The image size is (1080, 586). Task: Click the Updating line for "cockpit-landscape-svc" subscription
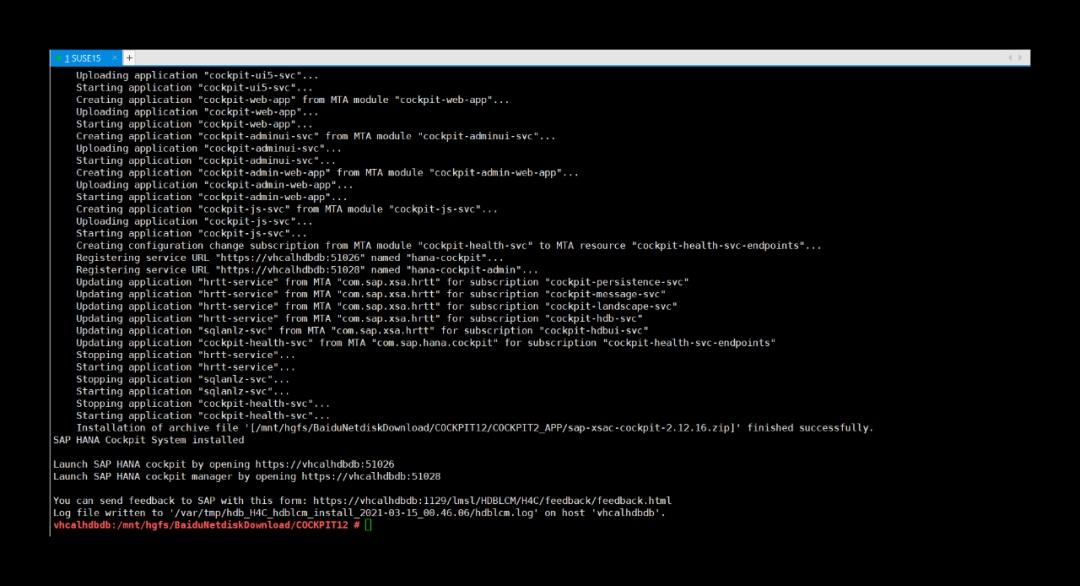coord(377,306)
